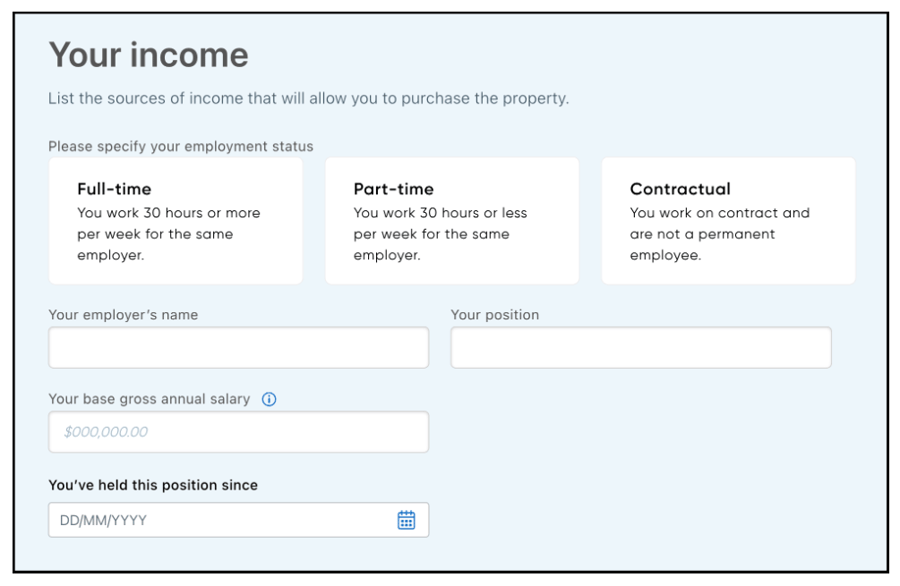Click the "Your income" heading
Image resolution: width=900 pixels, height=586 pixels.
[x=148, y=56]
